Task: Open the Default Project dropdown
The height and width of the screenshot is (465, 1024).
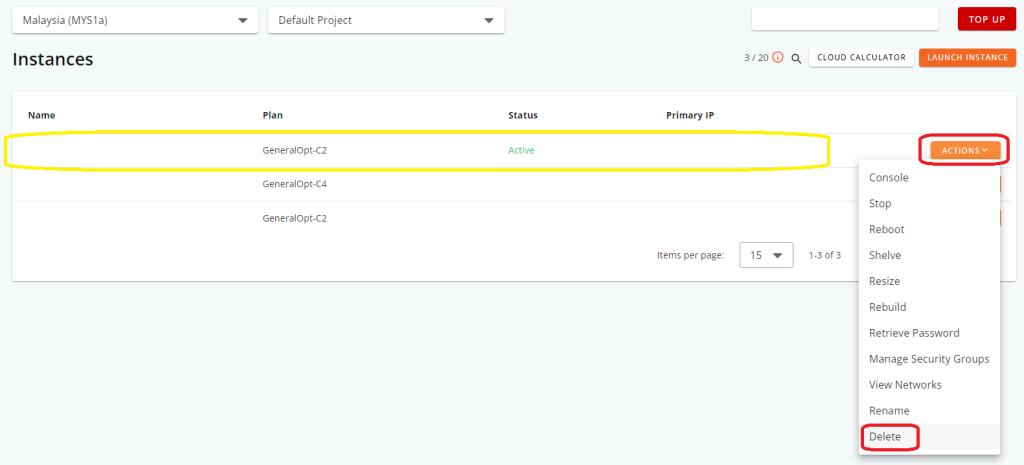Action: [386, 20]
